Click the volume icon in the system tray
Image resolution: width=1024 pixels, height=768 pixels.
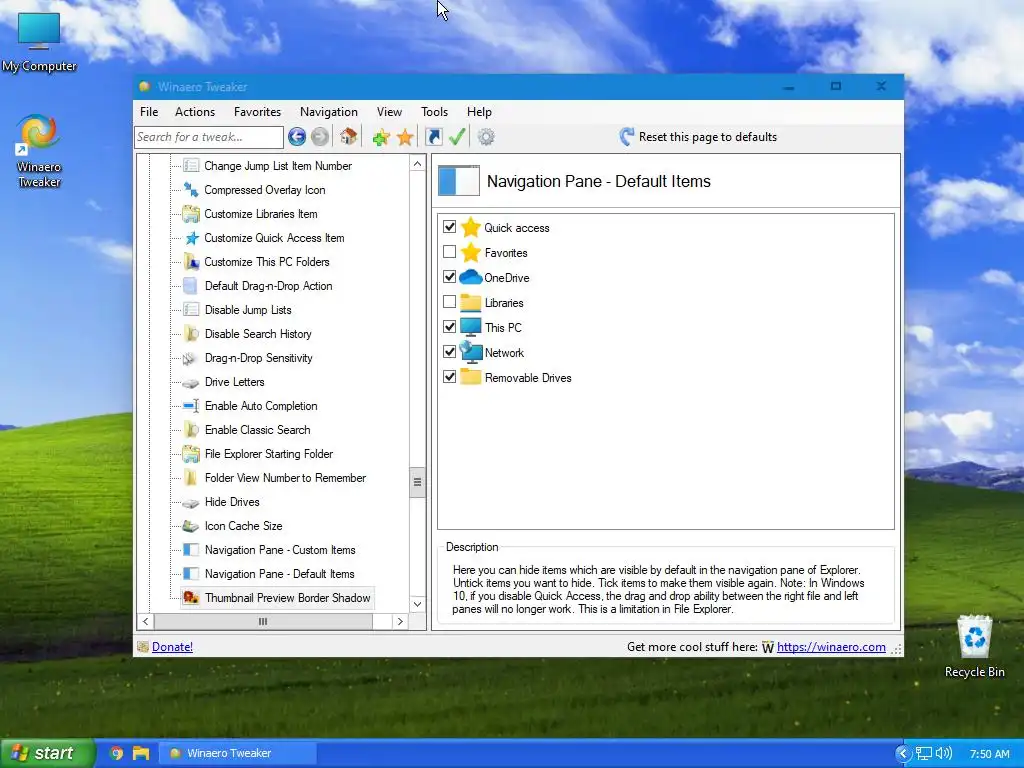pos(943,754)
